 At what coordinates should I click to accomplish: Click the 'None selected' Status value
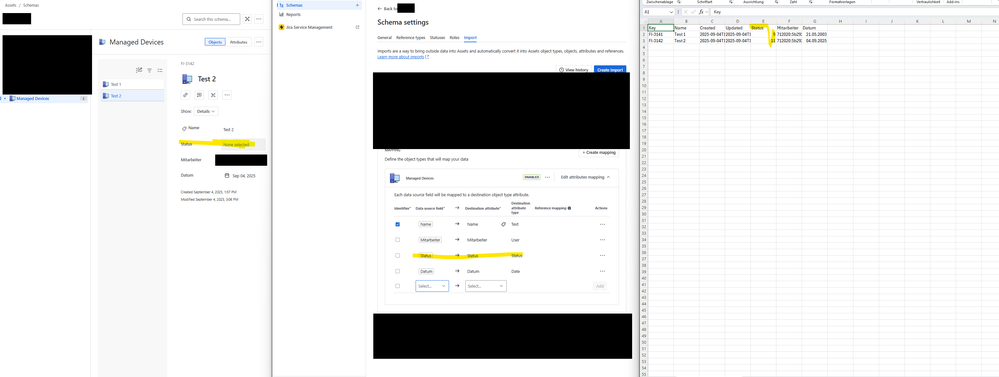tap(236, 145)
